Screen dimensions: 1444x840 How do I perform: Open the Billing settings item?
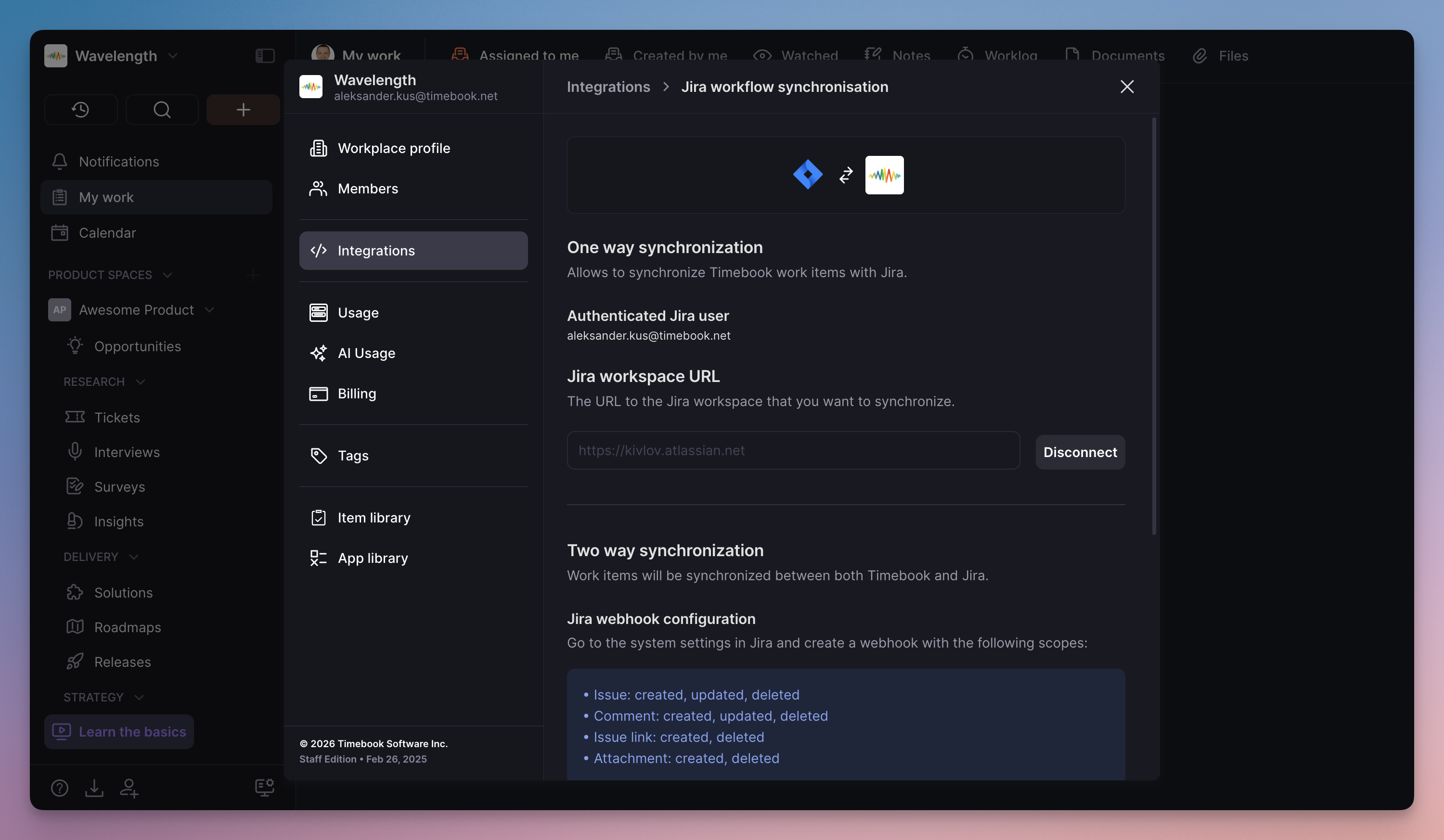point(356,394)
